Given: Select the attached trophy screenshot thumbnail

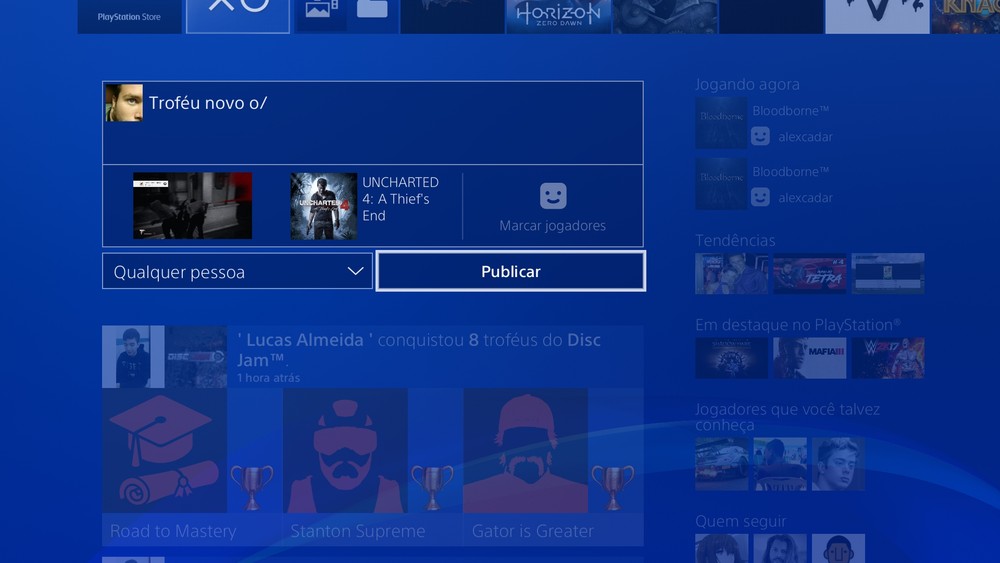Looking at the screenshot, I should coord(193,205).
